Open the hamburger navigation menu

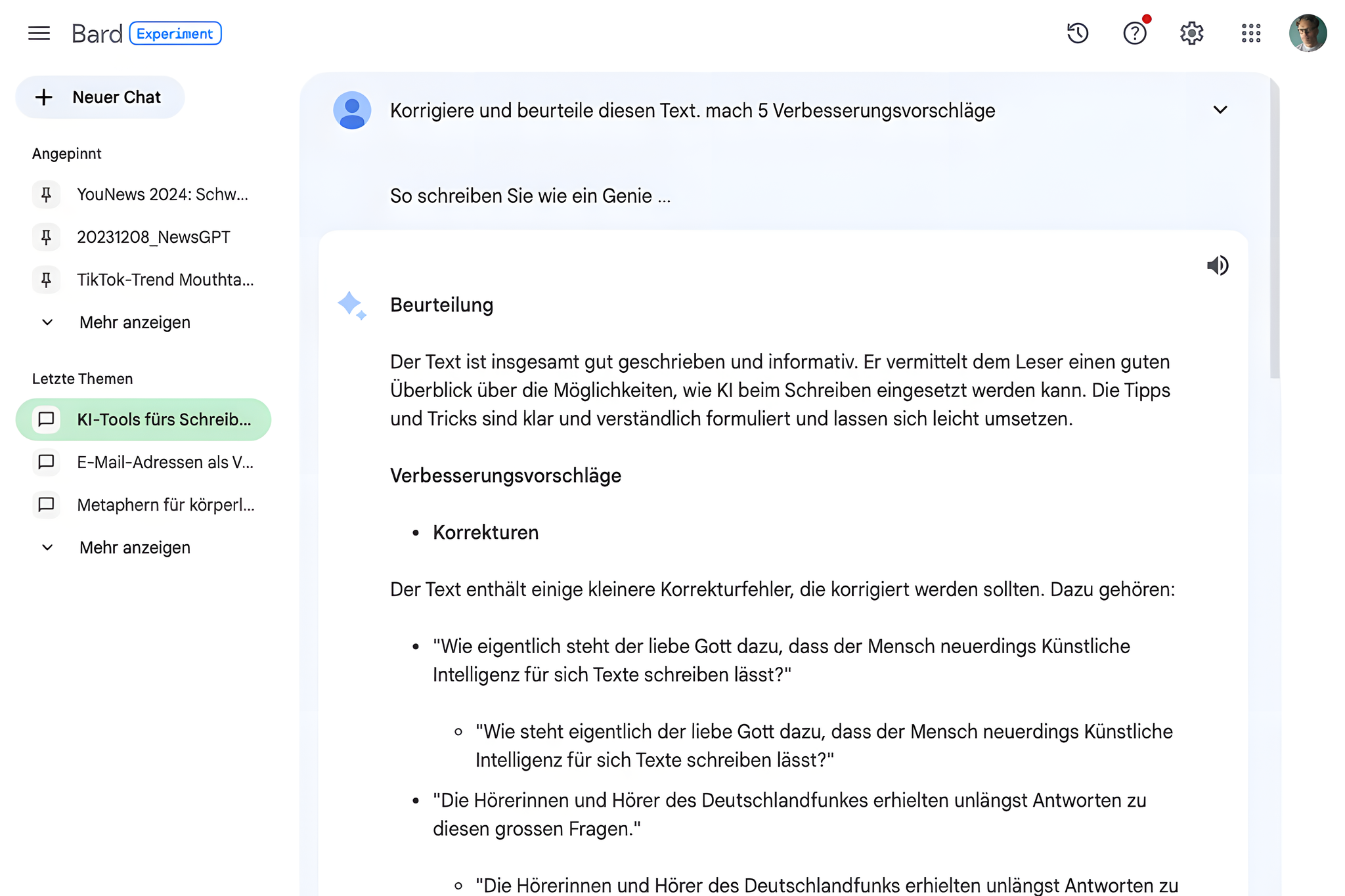point(39,33)
